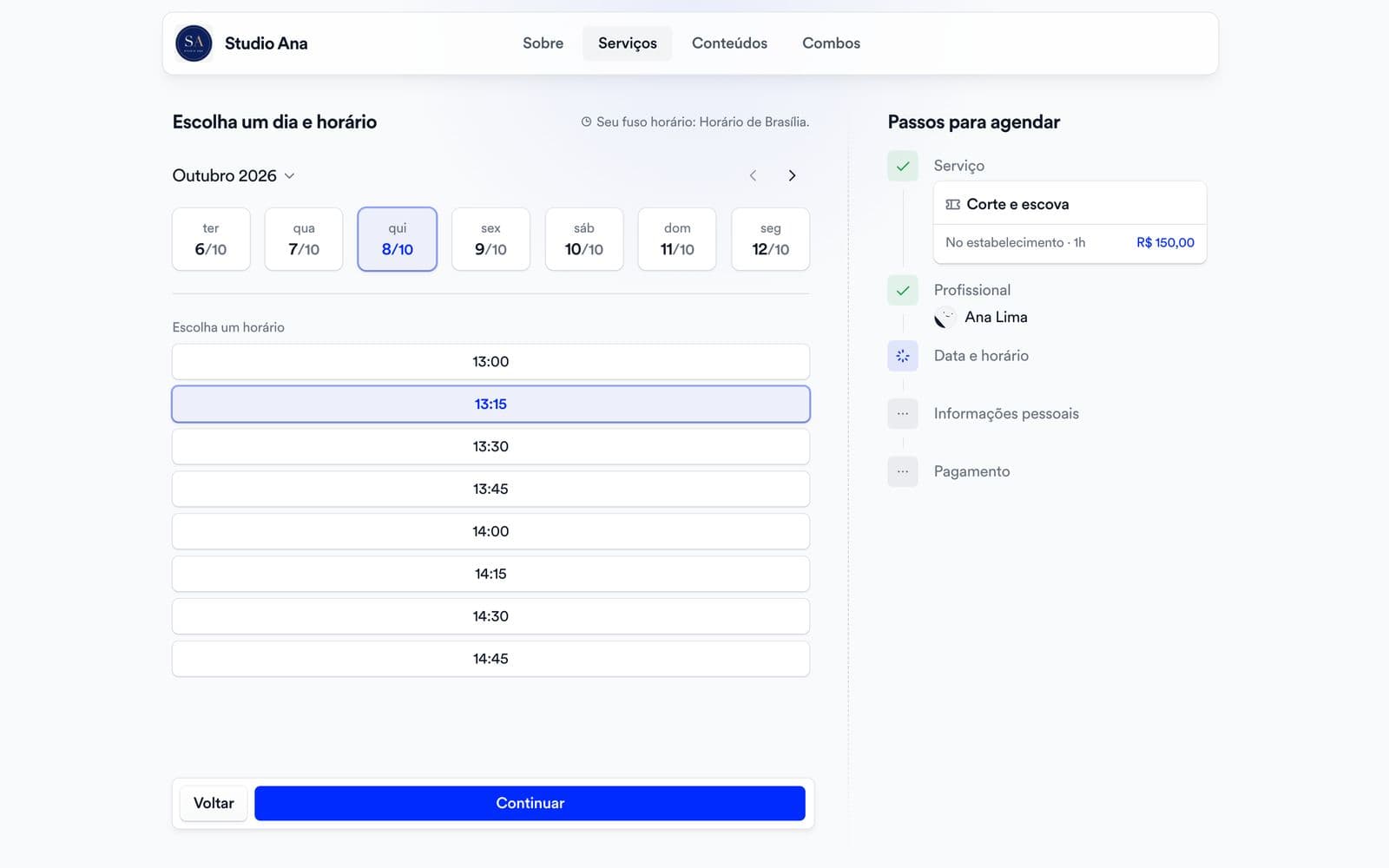Viewport: 1389px width, 868px height.
Task: Click the Continuar button
Action: pyautogui.click(x=530, y=804)
